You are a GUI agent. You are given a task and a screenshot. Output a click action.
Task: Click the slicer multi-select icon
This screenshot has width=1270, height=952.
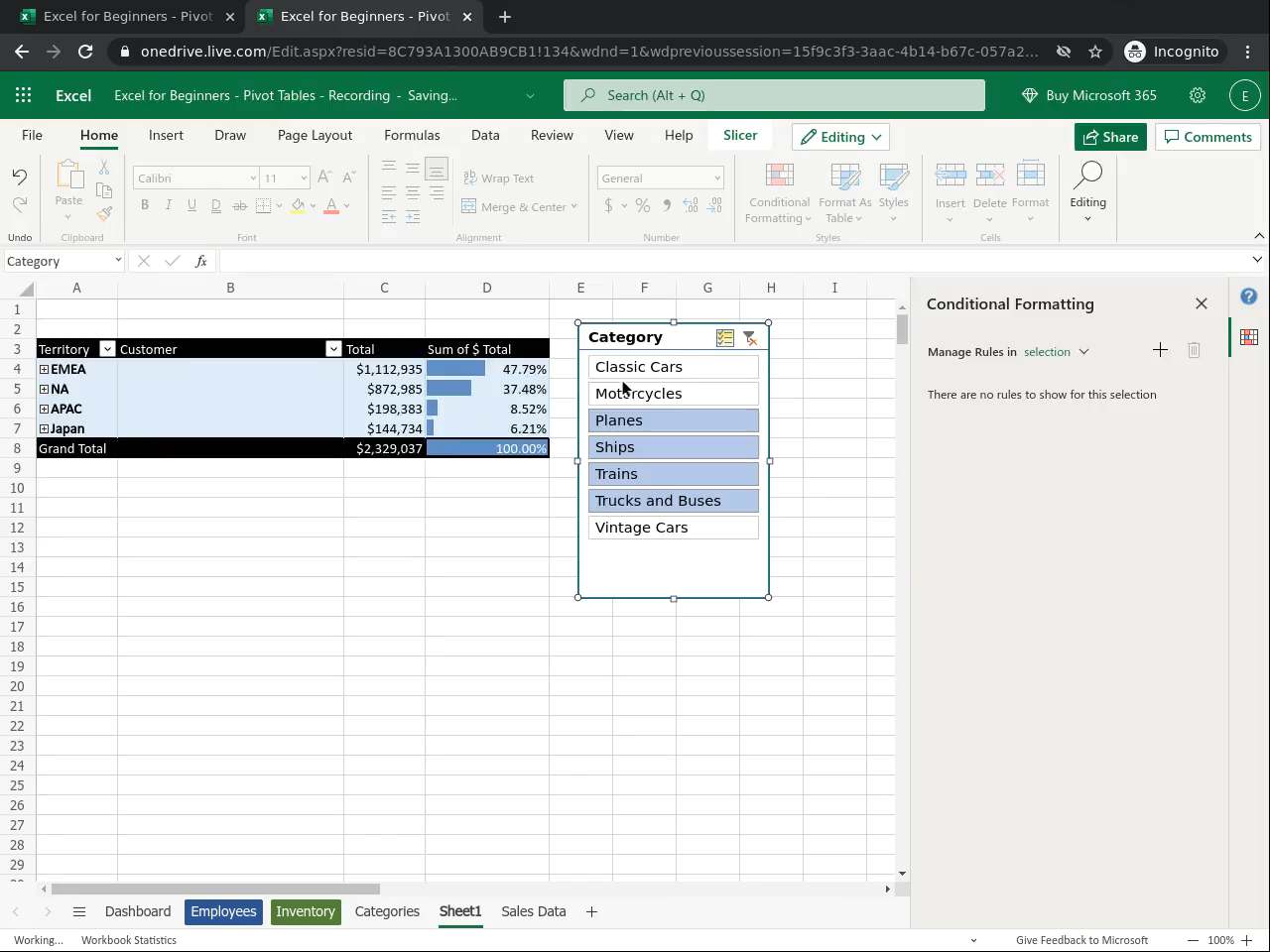point(725,338)
